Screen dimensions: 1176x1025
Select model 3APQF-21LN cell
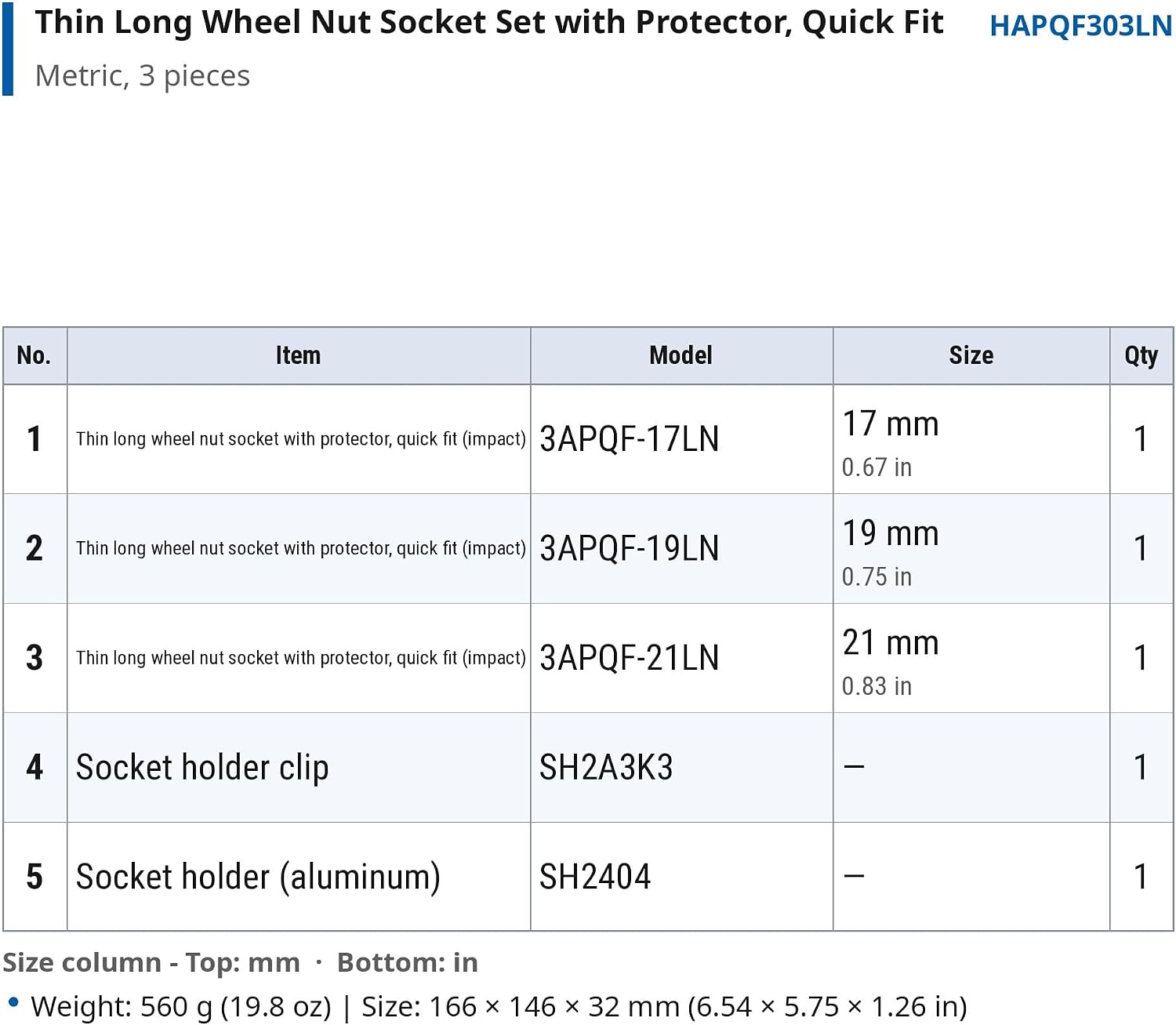[x=681, y=658]
